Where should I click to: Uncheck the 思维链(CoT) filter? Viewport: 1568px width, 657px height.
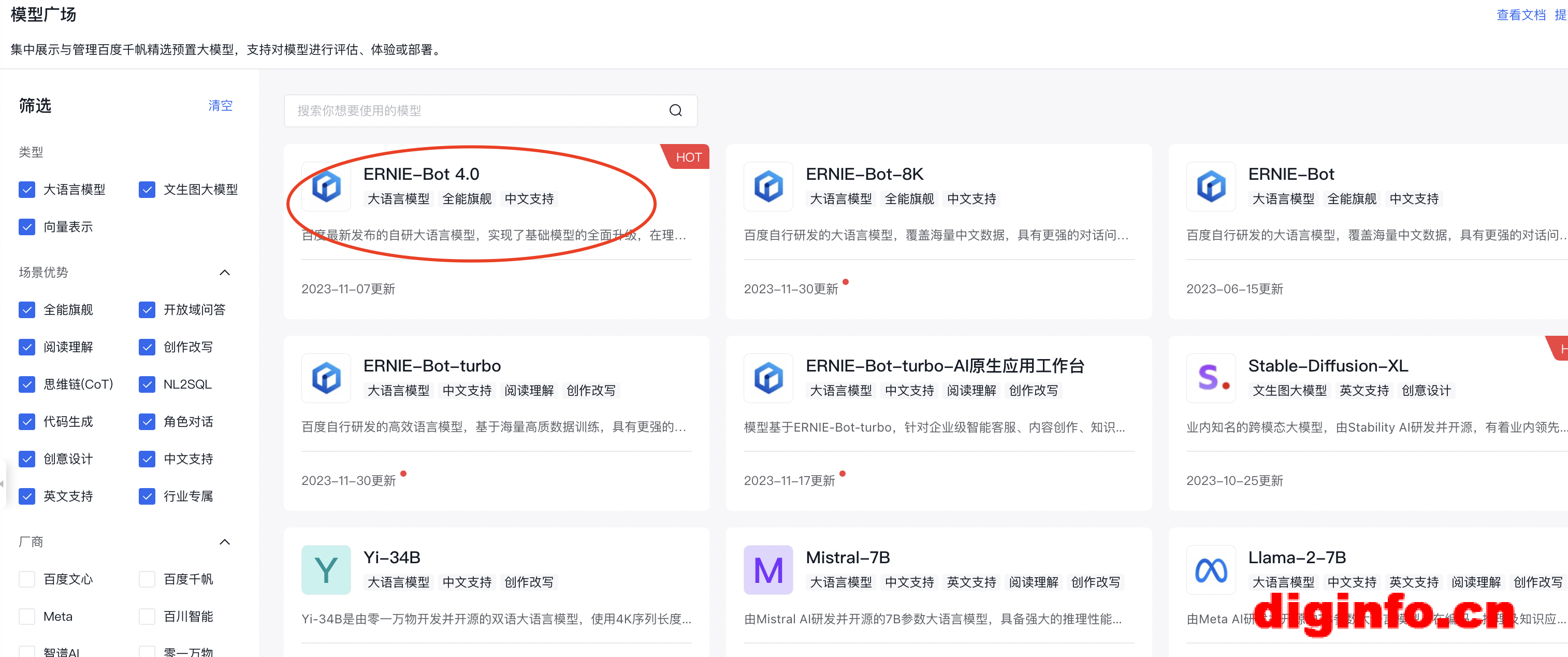coord(27,384)
